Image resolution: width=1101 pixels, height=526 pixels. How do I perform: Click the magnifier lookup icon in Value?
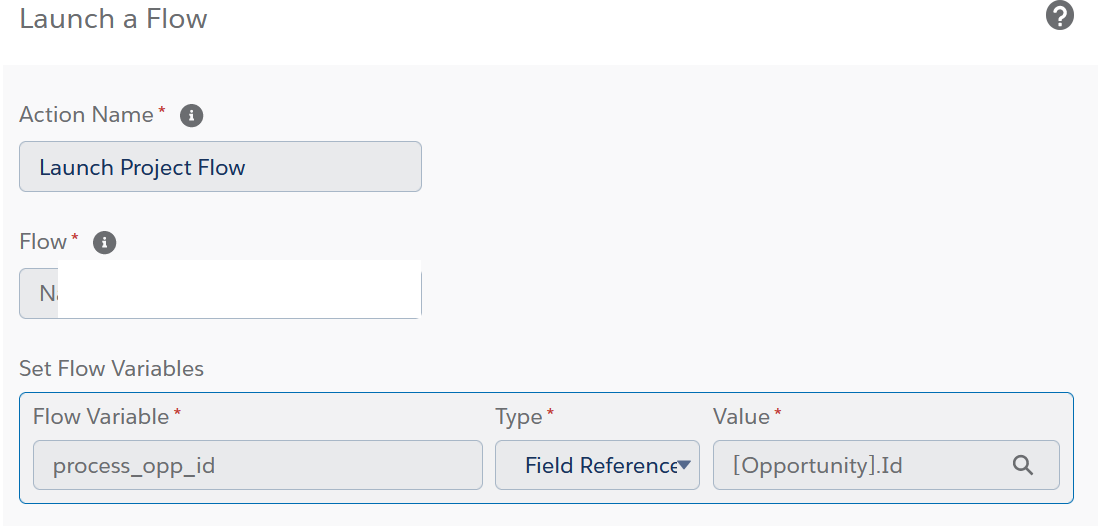[x=1022, y=465]
